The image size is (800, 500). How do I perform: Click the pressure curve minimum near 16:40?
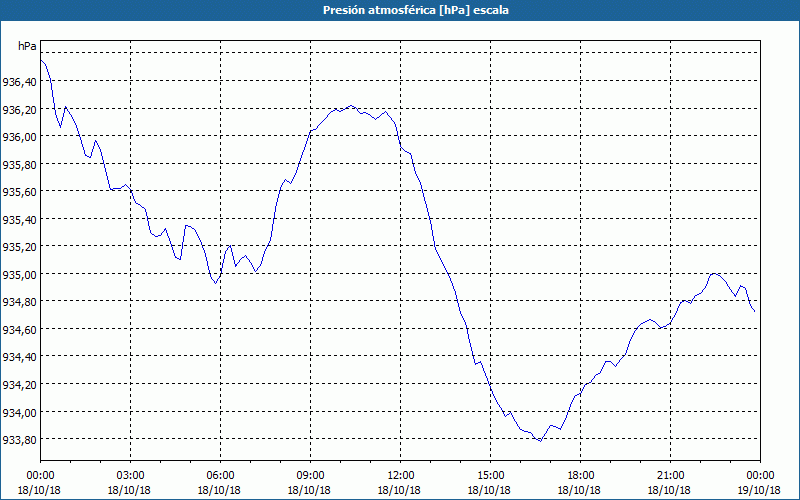540,441
